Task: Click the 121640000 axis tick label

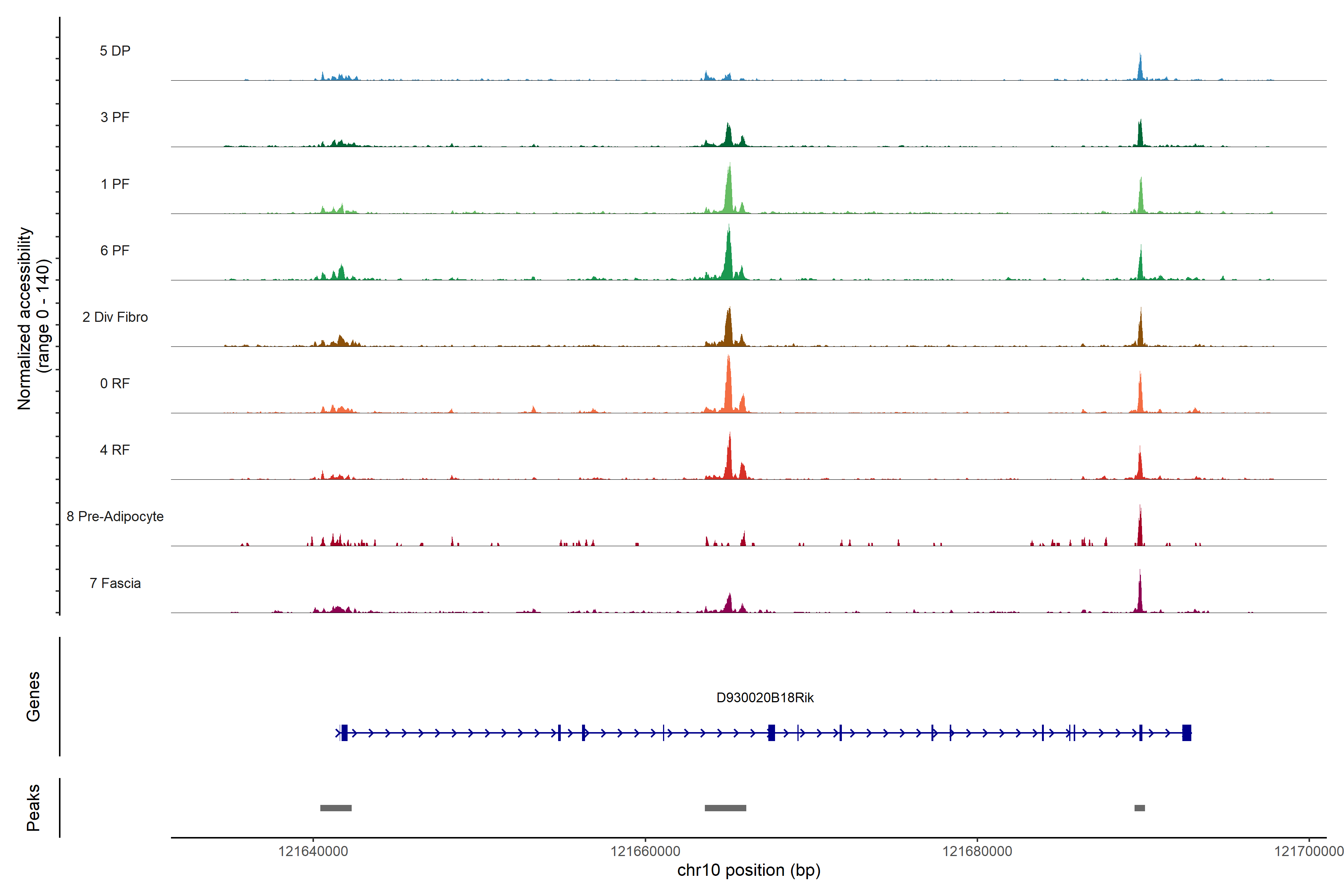Action: [x=313, y=852]
